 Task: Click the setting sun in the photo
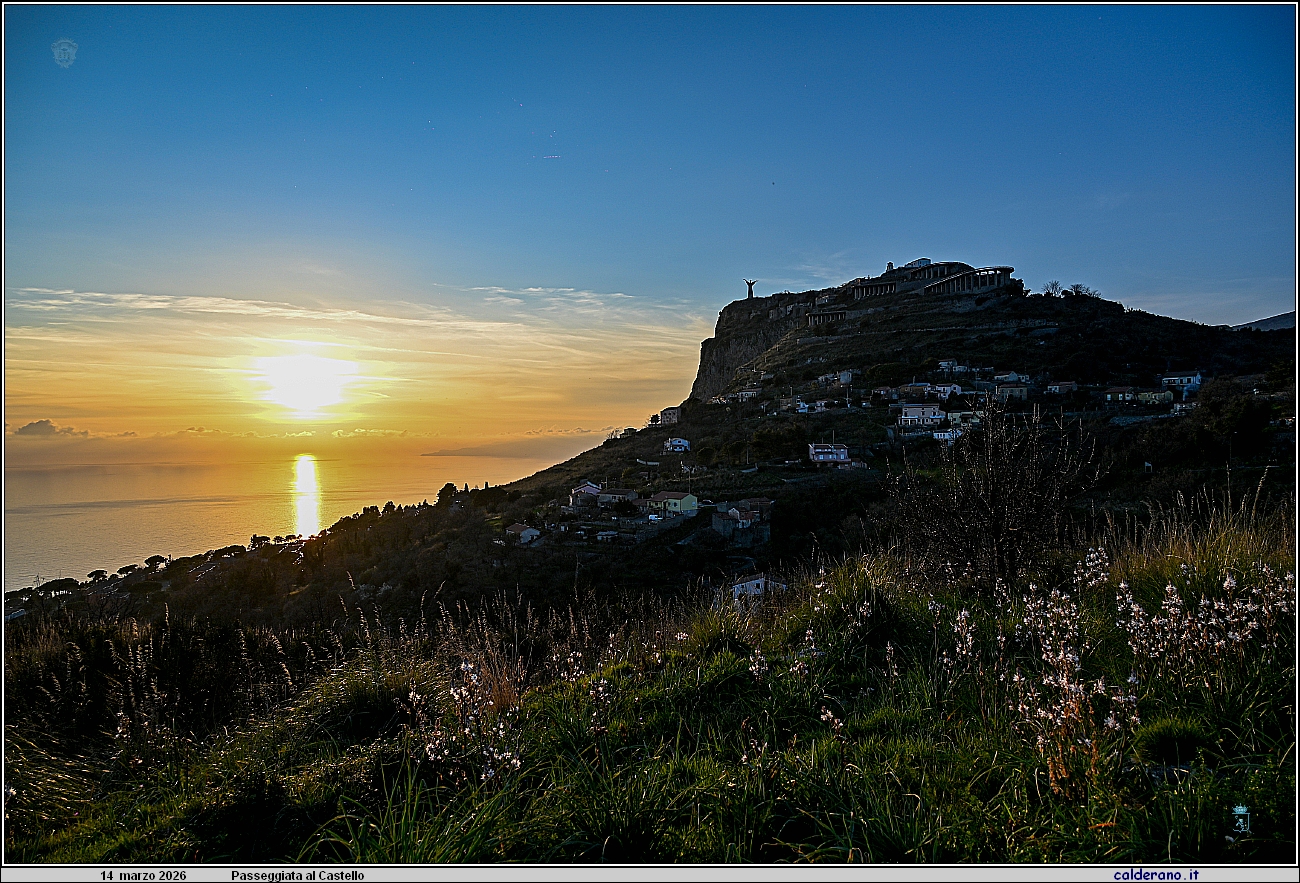[305, 382]
